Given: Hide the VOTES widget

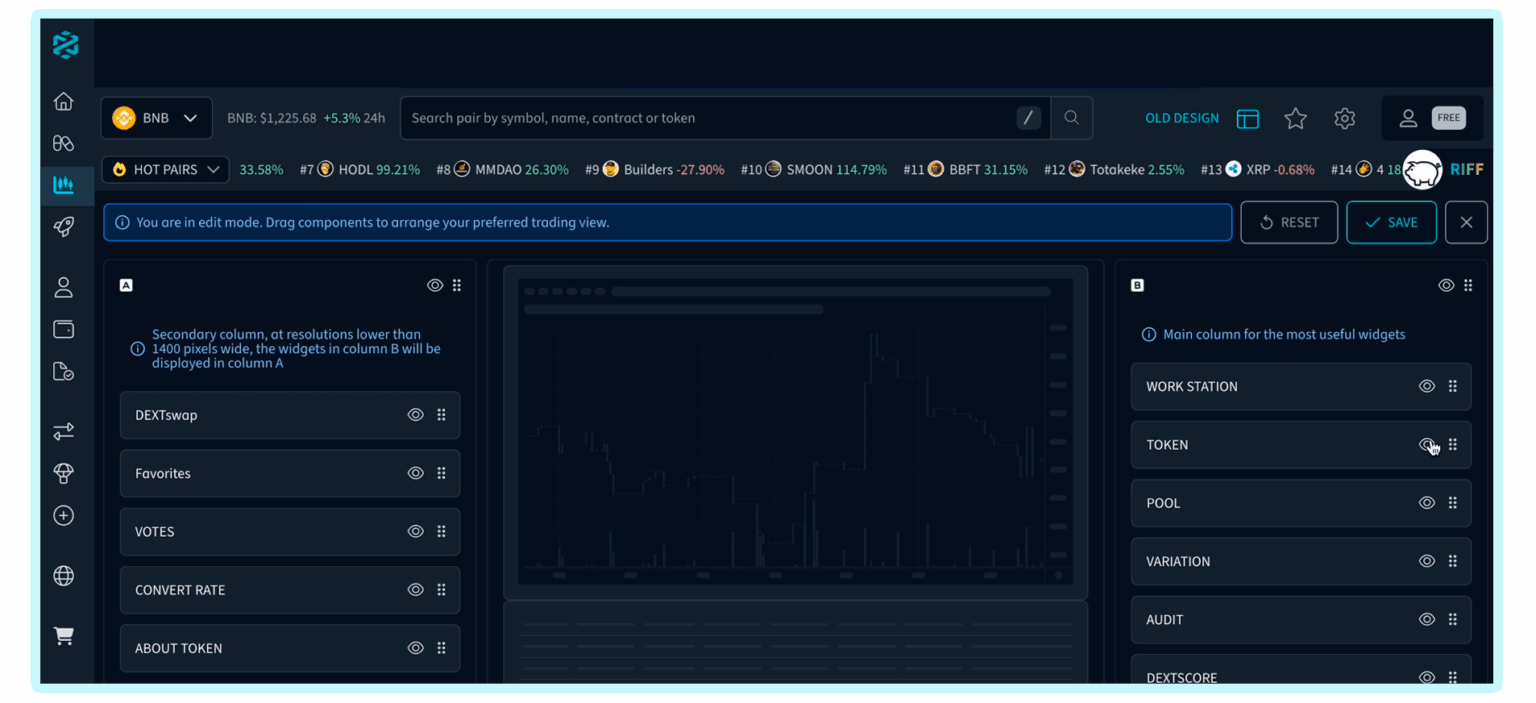Looking at the screenshot, I should [x=416, y=531].
